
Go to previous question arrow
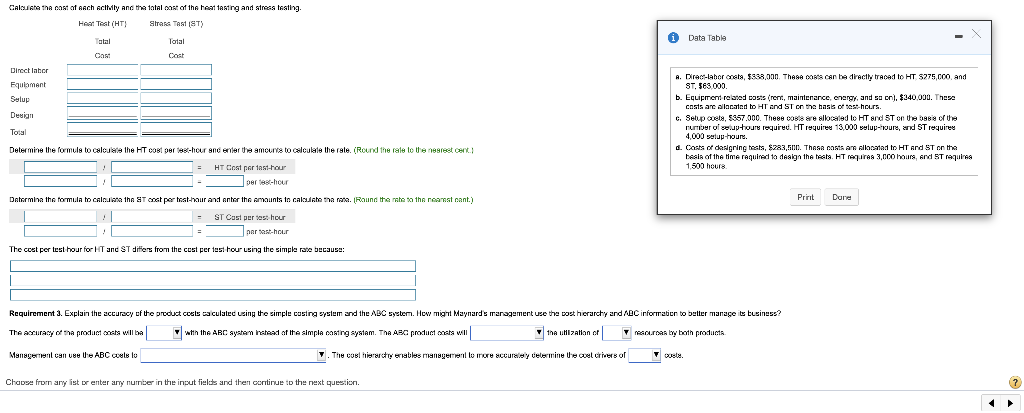[989, 402]
